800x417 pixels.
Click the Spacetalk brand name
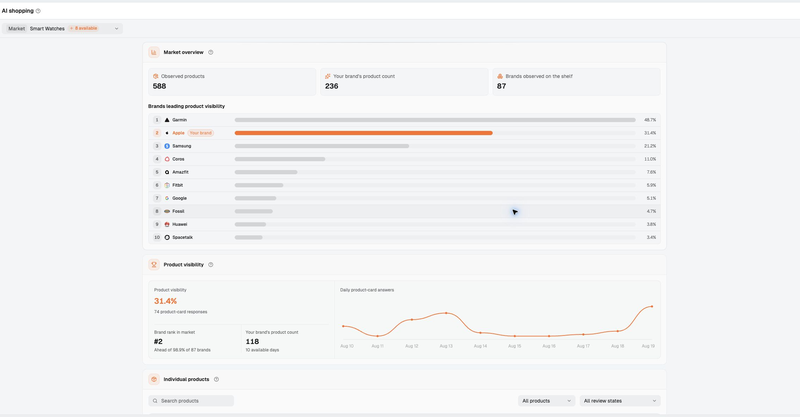(183, 237)
